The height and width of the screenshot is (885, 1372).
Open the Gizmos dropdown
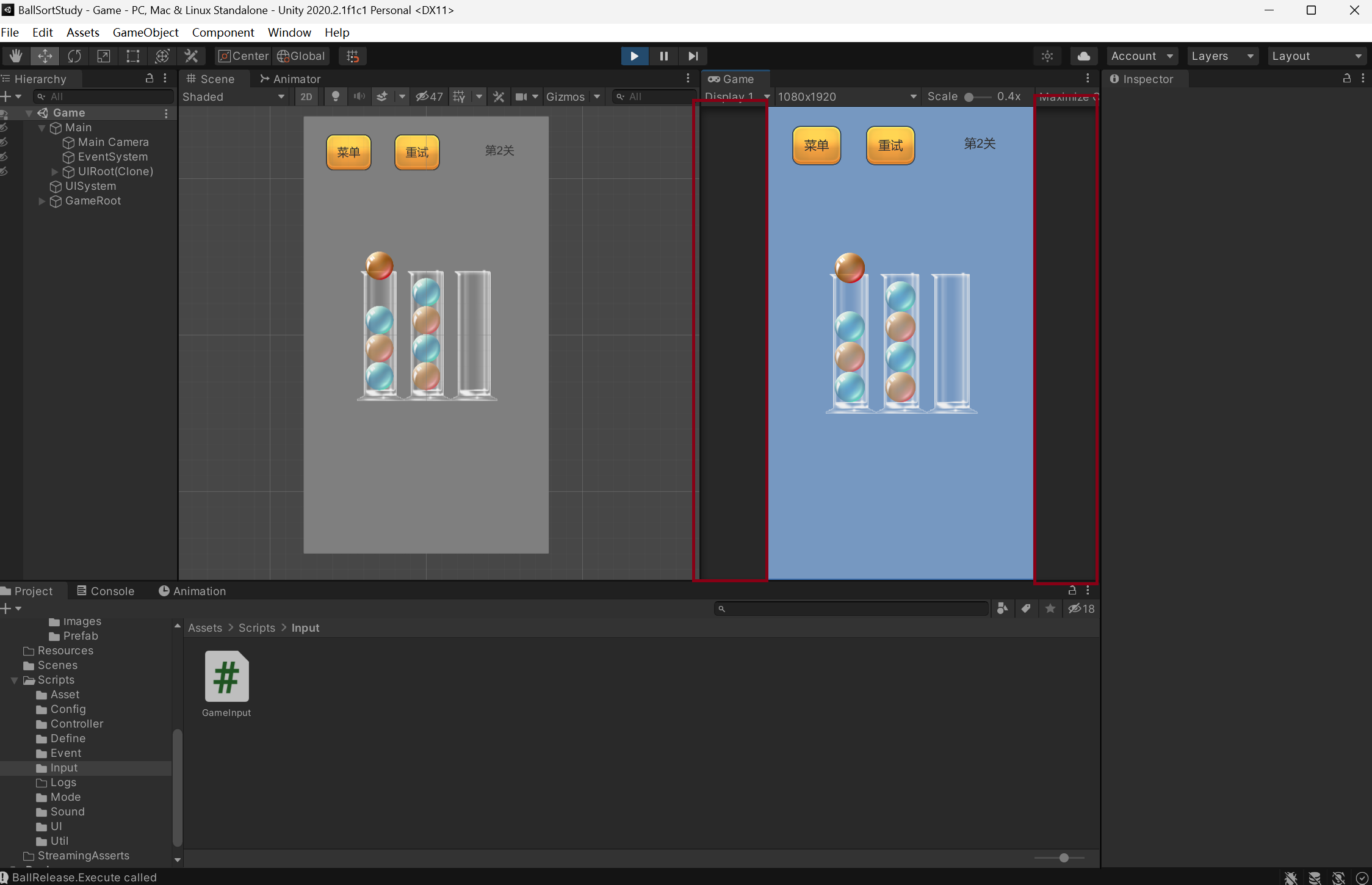tap(573, 96)
